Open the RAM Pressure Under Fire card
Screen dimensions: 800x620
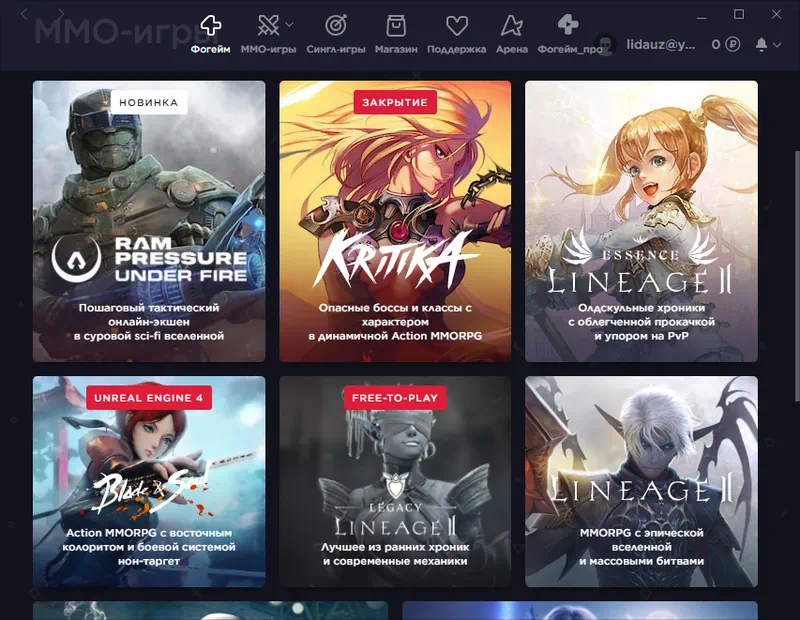click(149, 221)
